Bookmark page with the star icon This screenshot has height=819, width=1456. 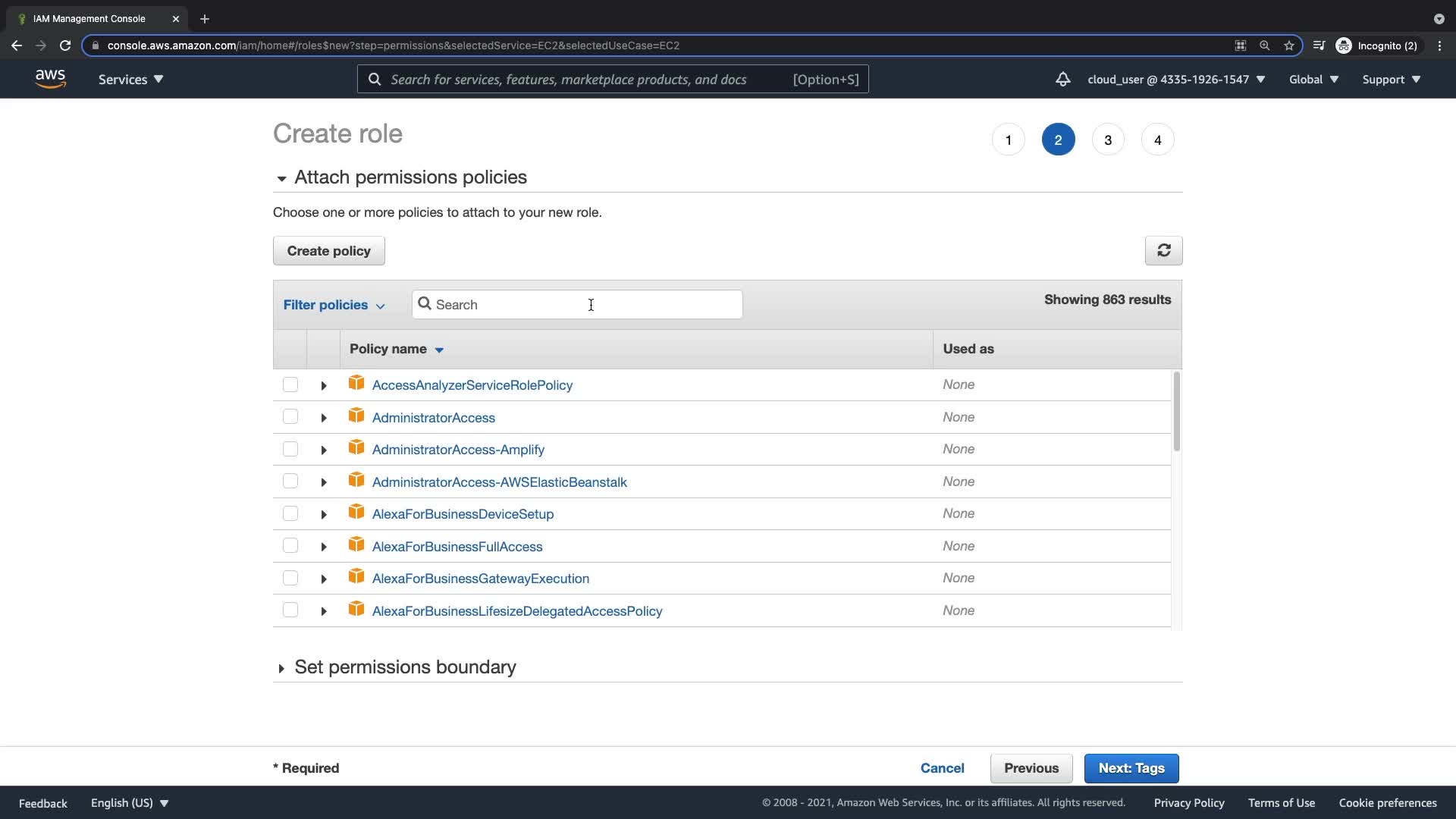click(x=1288, y=45)
